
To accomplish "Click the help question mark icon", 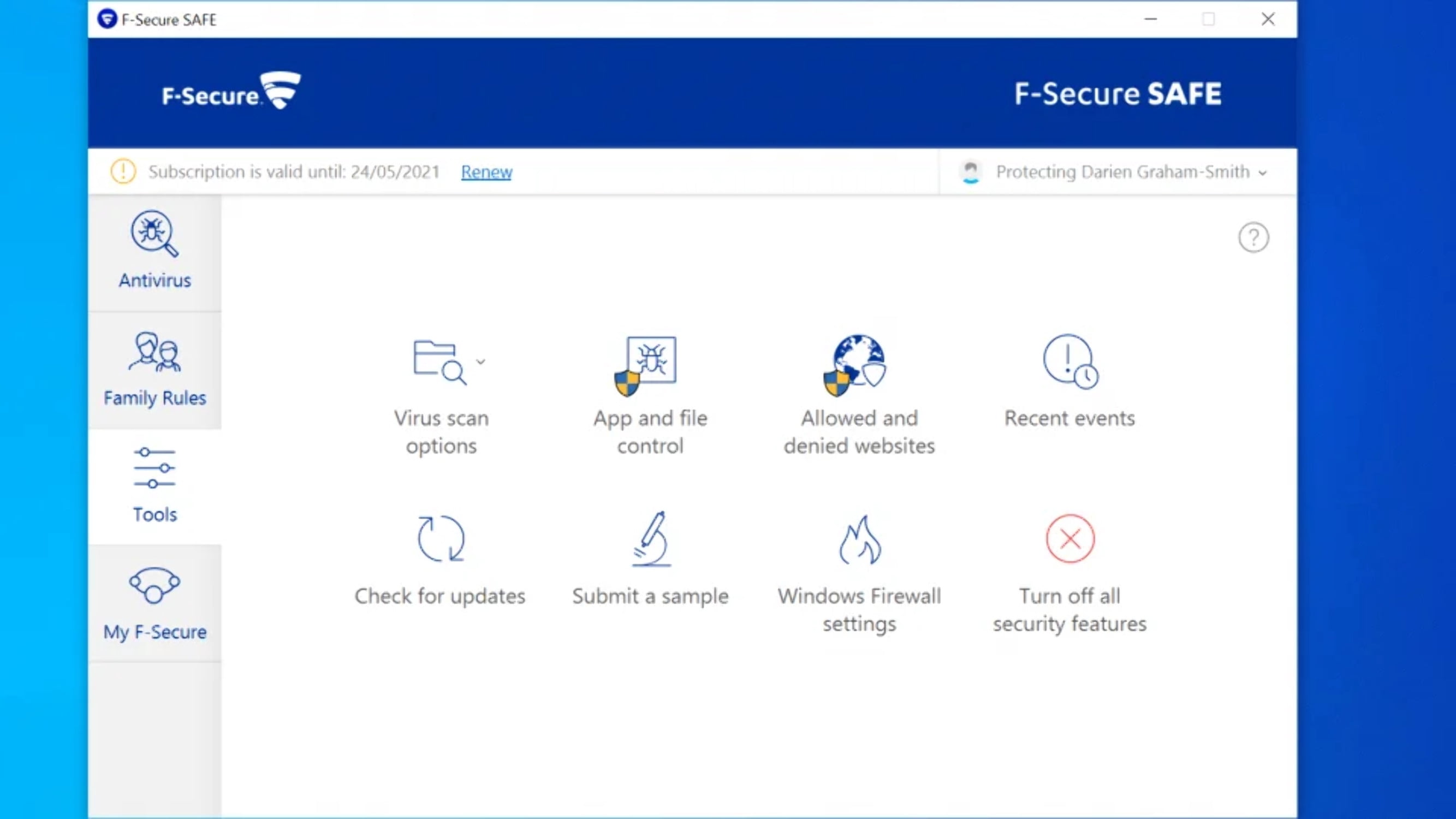I will point(1253,238).
